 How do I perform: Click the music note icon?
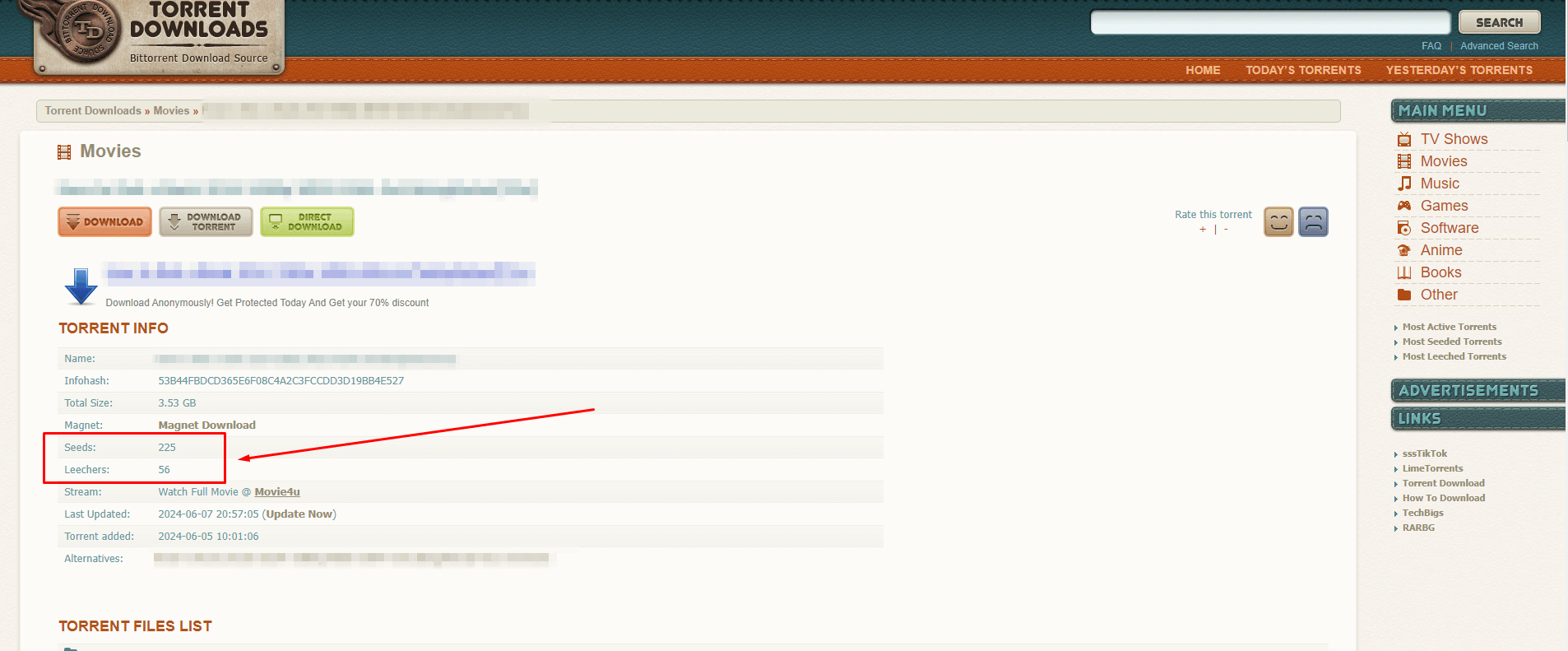1404,184
